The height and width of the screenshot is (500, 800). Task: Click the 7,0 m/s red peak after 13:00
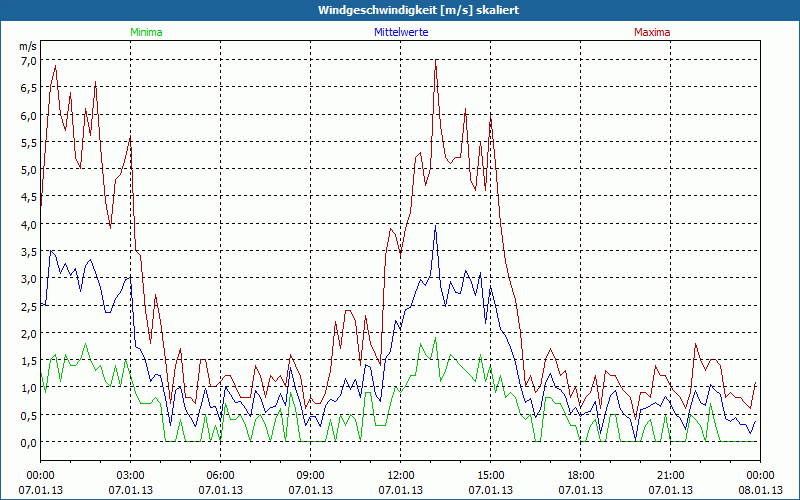436,60
